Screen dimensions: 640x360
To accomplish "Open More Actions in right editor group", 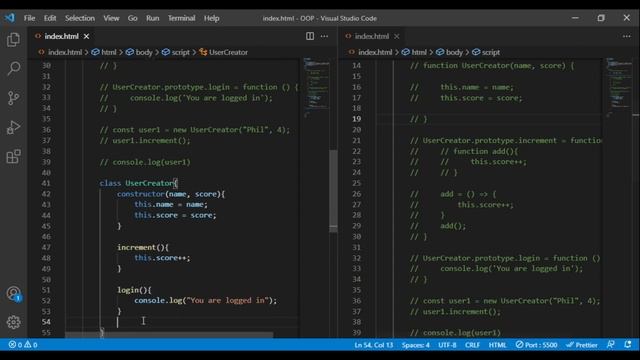I will pos(627,36).
